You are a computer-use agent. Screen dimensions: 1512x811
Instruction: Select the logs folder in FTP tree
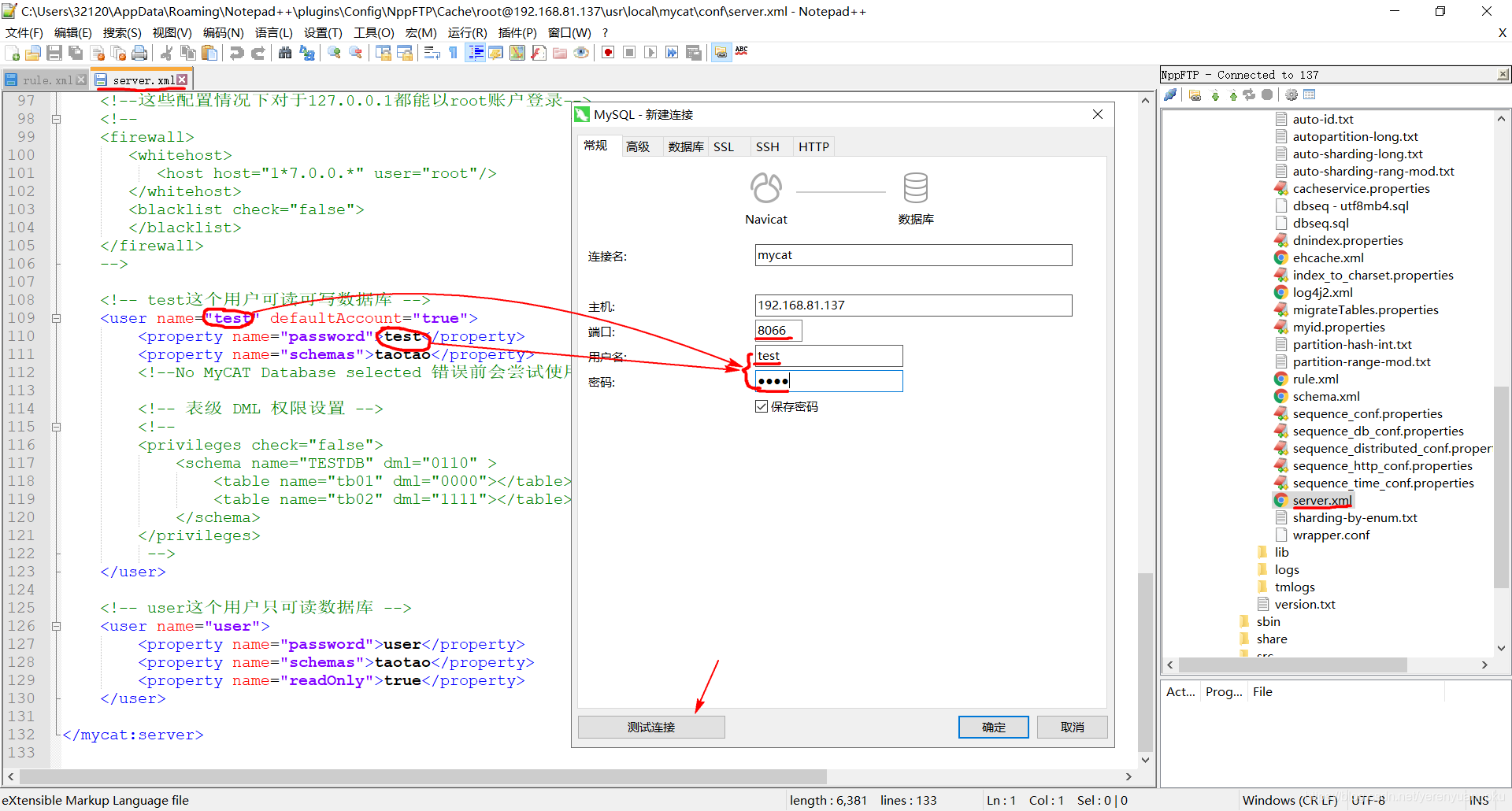pos(1287,570)
